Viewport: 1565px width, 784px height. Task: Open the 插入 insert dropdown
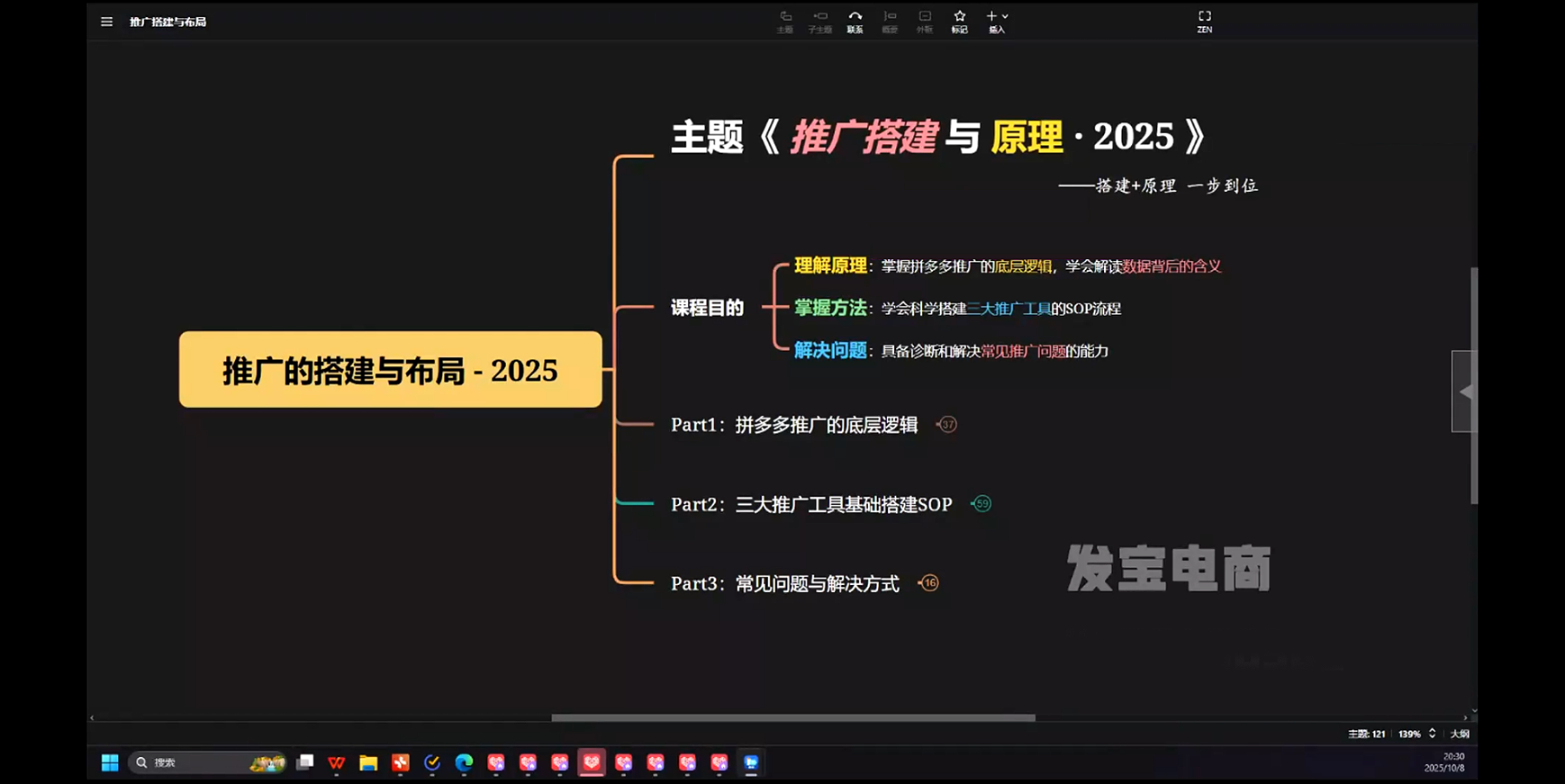pyautogui.click(x=997, y=21)
